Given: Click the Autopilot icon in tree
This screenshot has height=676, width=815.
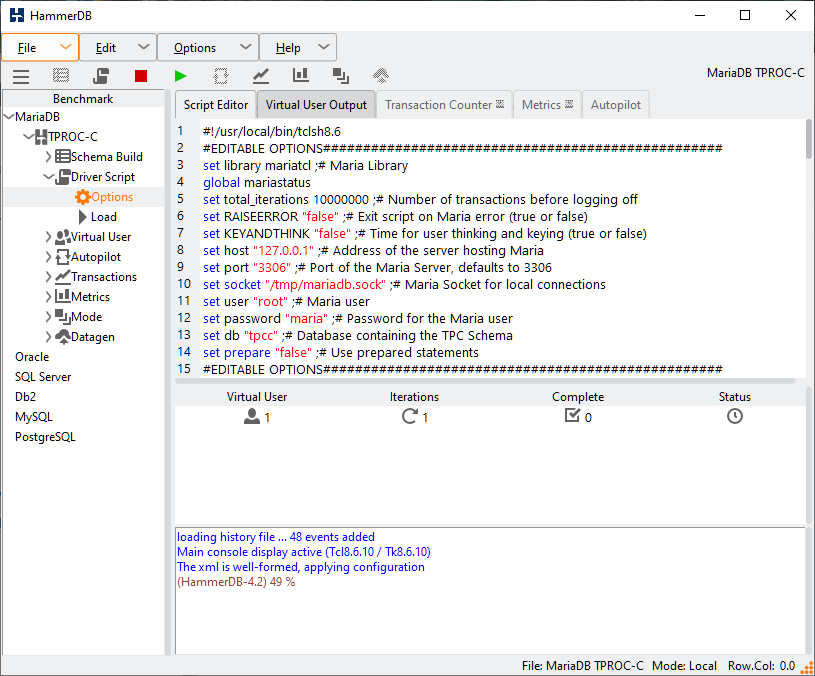Looking at the screenshot, I should tap(62, 257).
